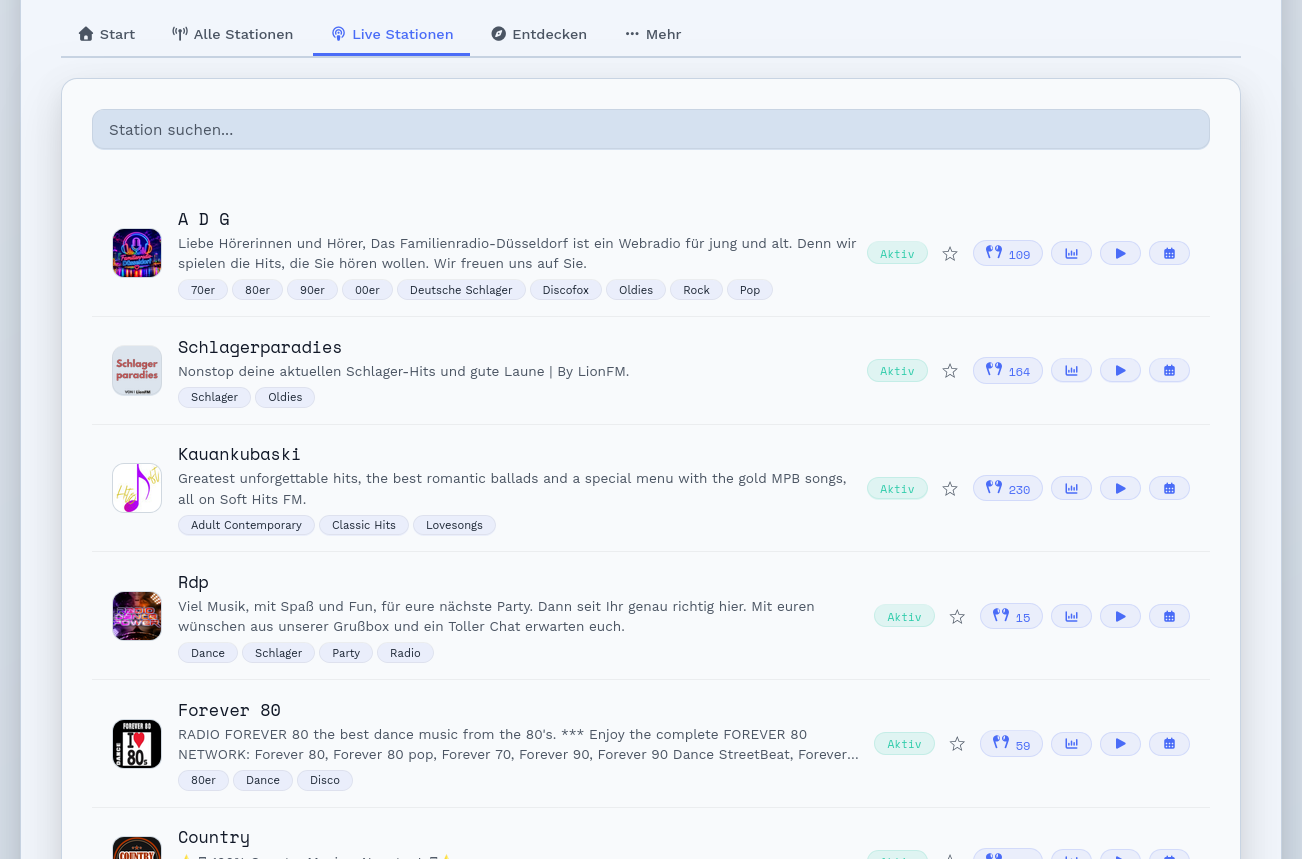Click Aktiv status badge for Schlagerparadies
Image resolution: width=1302 pixels, height=859 pixels.
tap(897, 371)
